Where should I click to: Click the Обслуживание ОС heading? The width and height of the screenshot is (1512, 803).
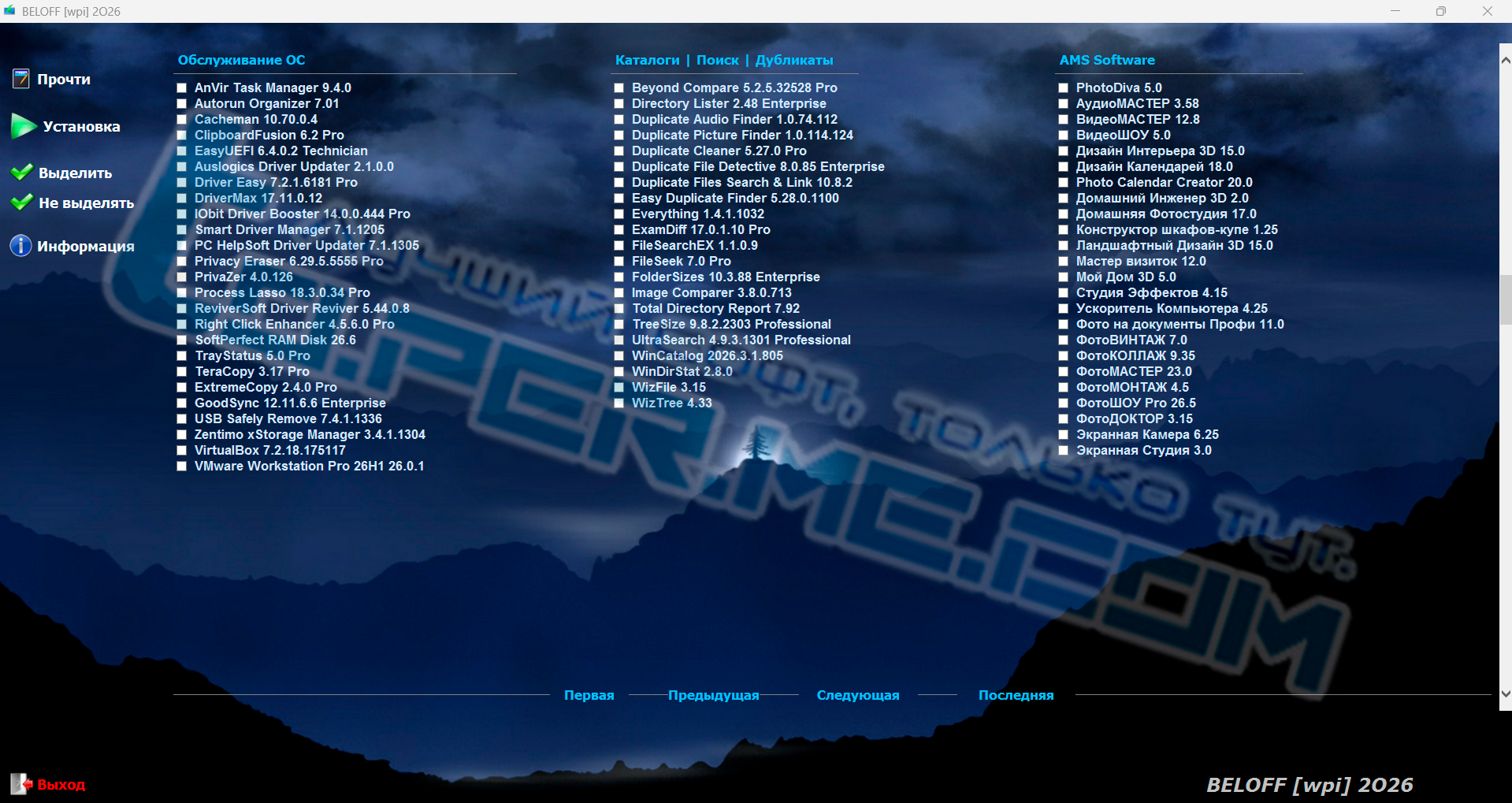[x=241, y=60]
